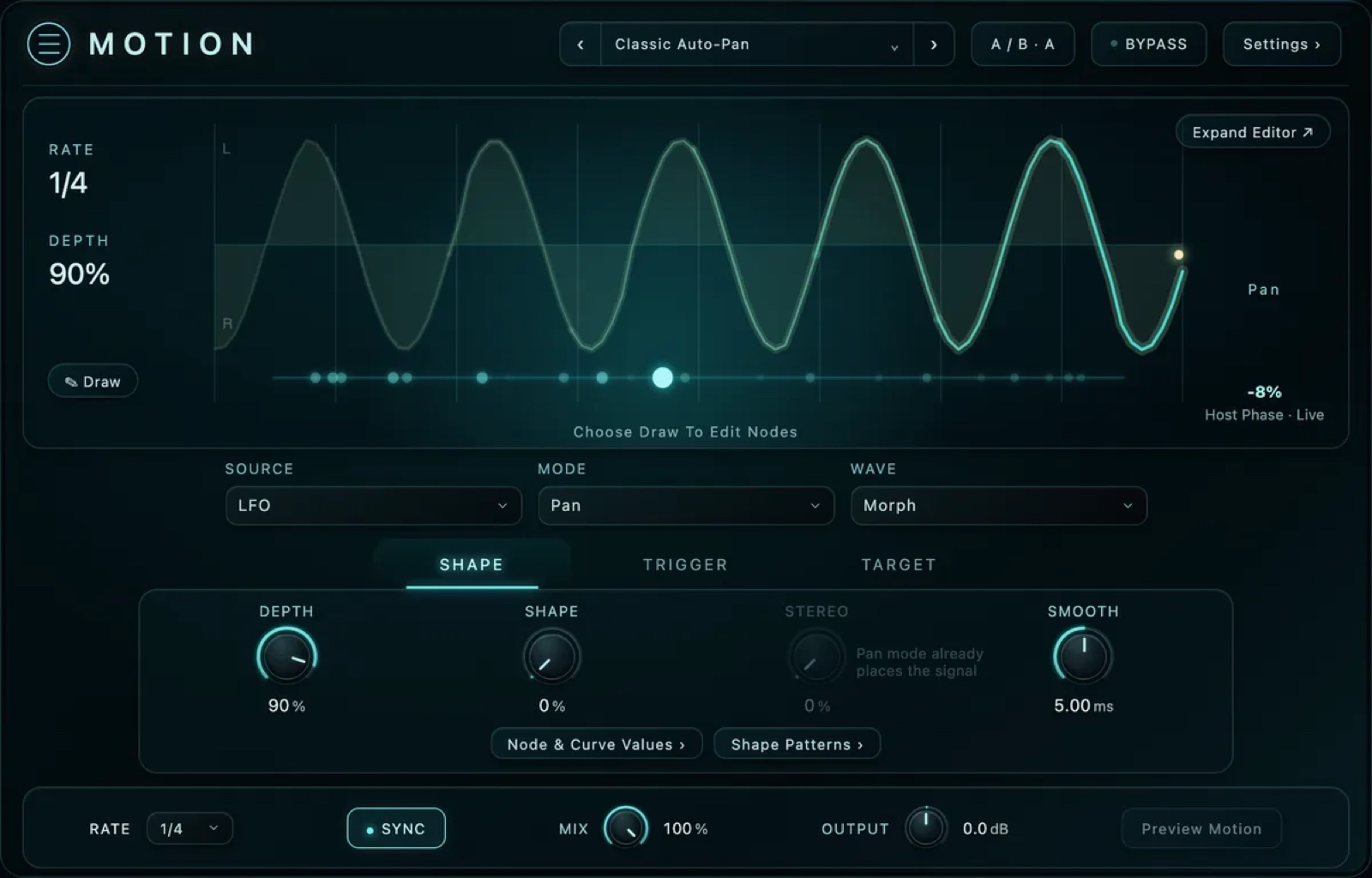Image resolution: width=1372 pixels, height=878 pixels.
Task: Toggle the SYNC button
Action: tap(396, 828)
